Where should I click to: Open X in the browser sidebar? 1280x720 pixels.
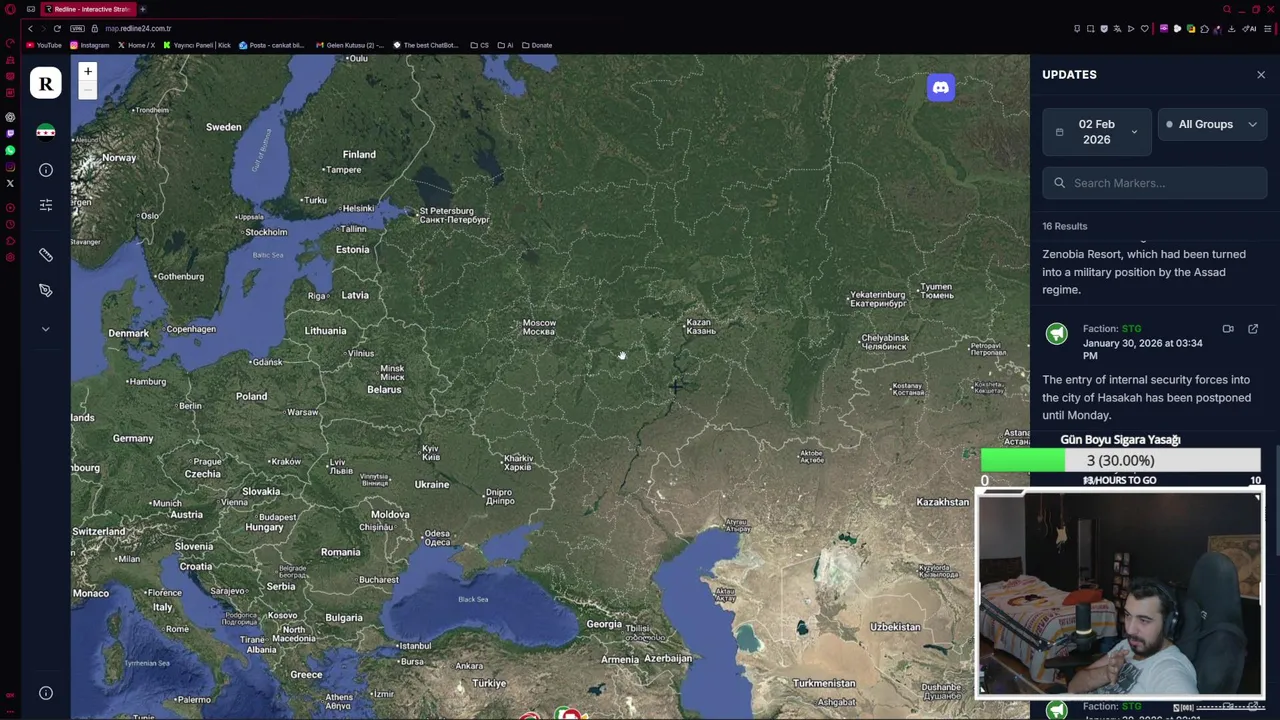(10, 183)
